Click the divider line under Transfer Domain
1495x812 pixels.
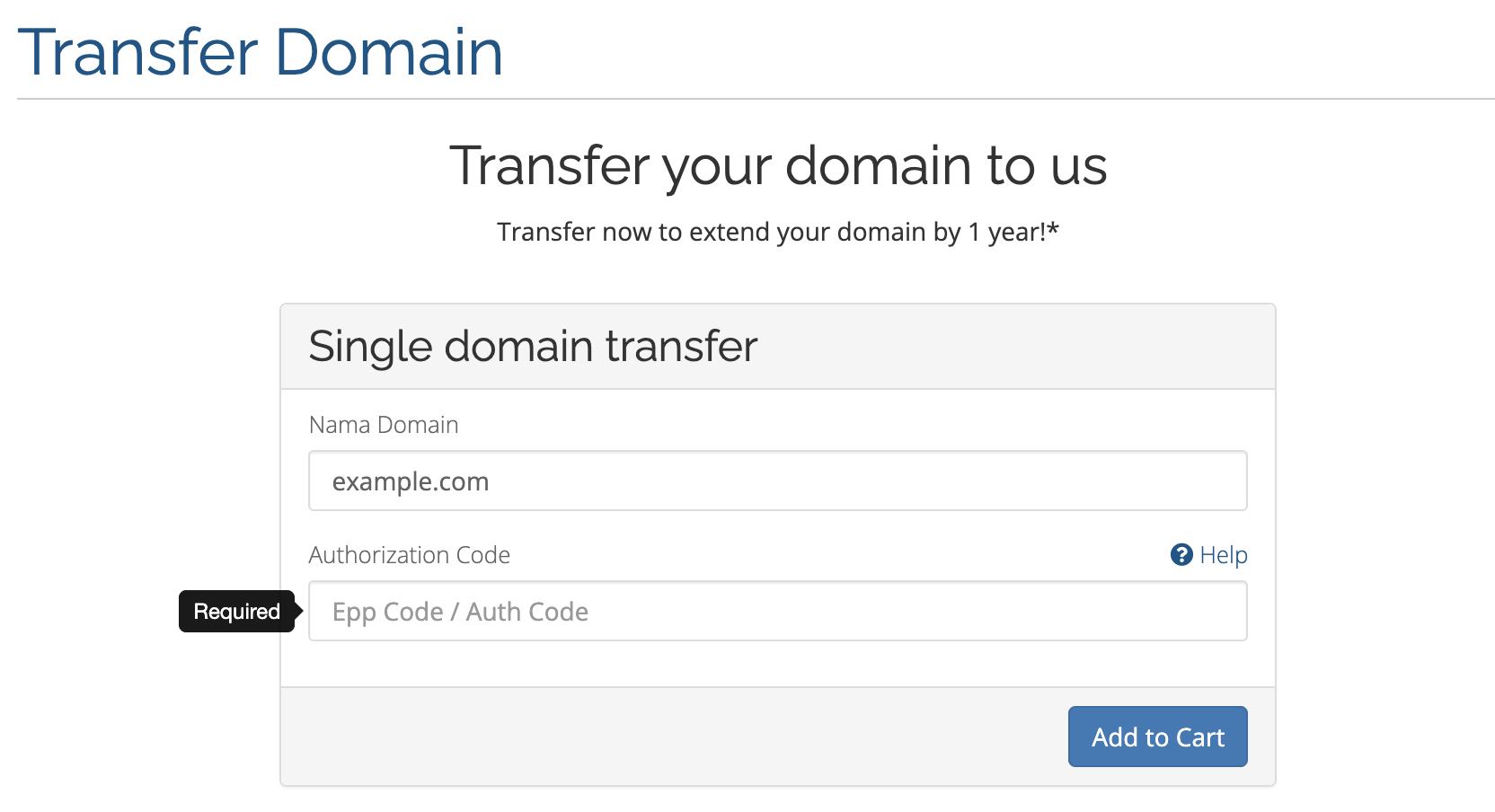coord(755,99)
